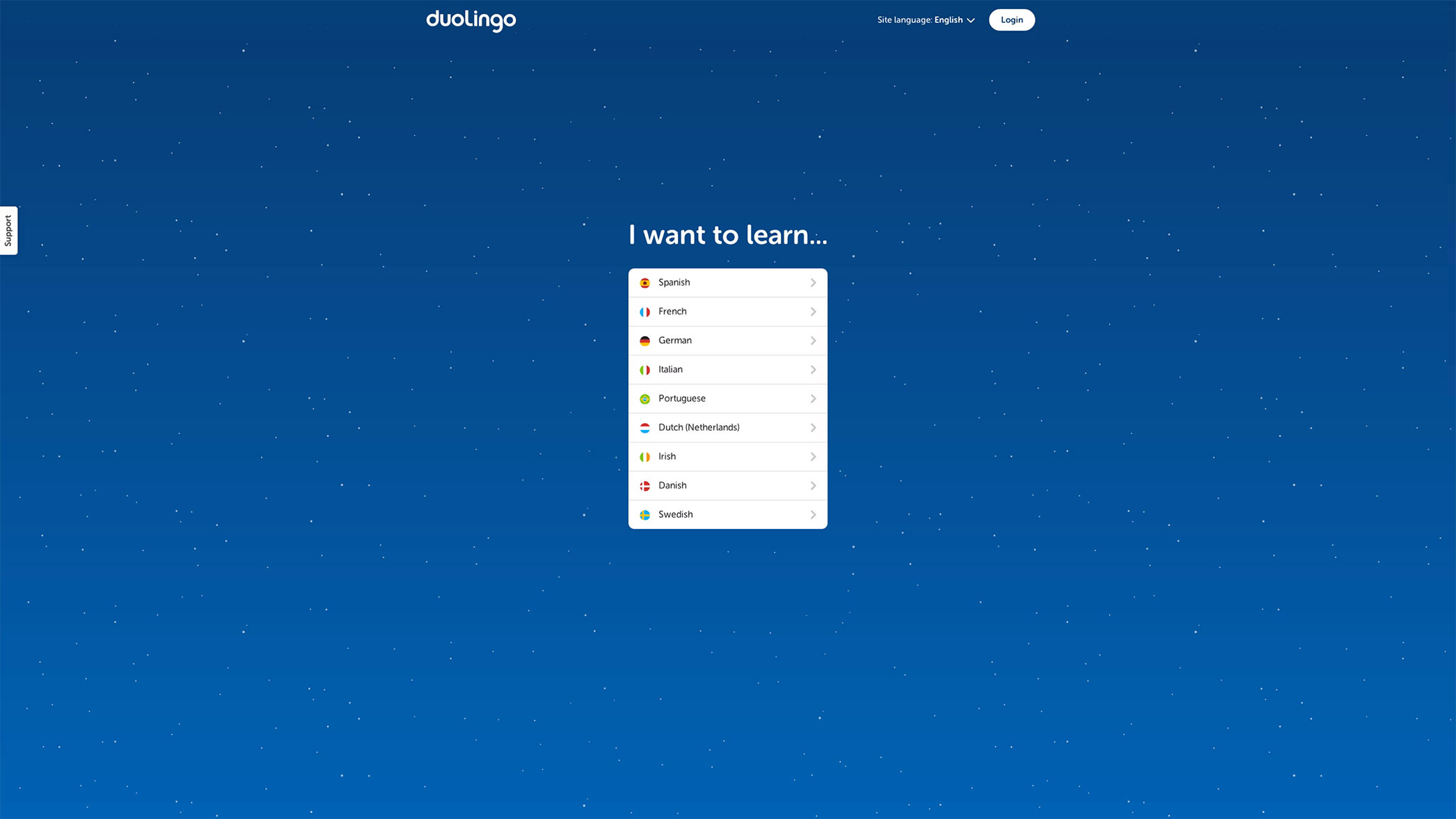Click the France flag icon
The image size is (1456, 819).
point(644,312)
